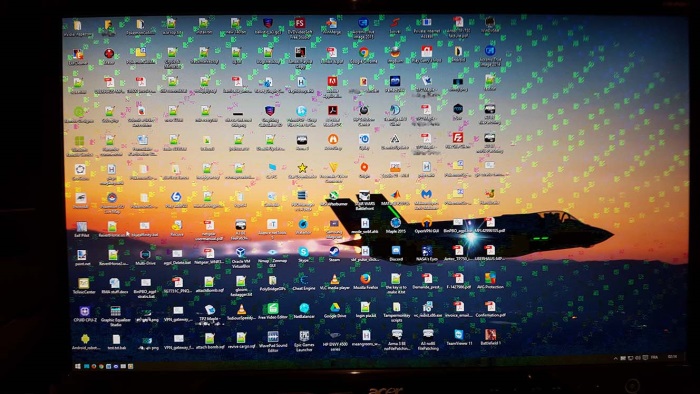Open the Windows Start button
Screen dimensions: 700x394
(x=78, y=366)
